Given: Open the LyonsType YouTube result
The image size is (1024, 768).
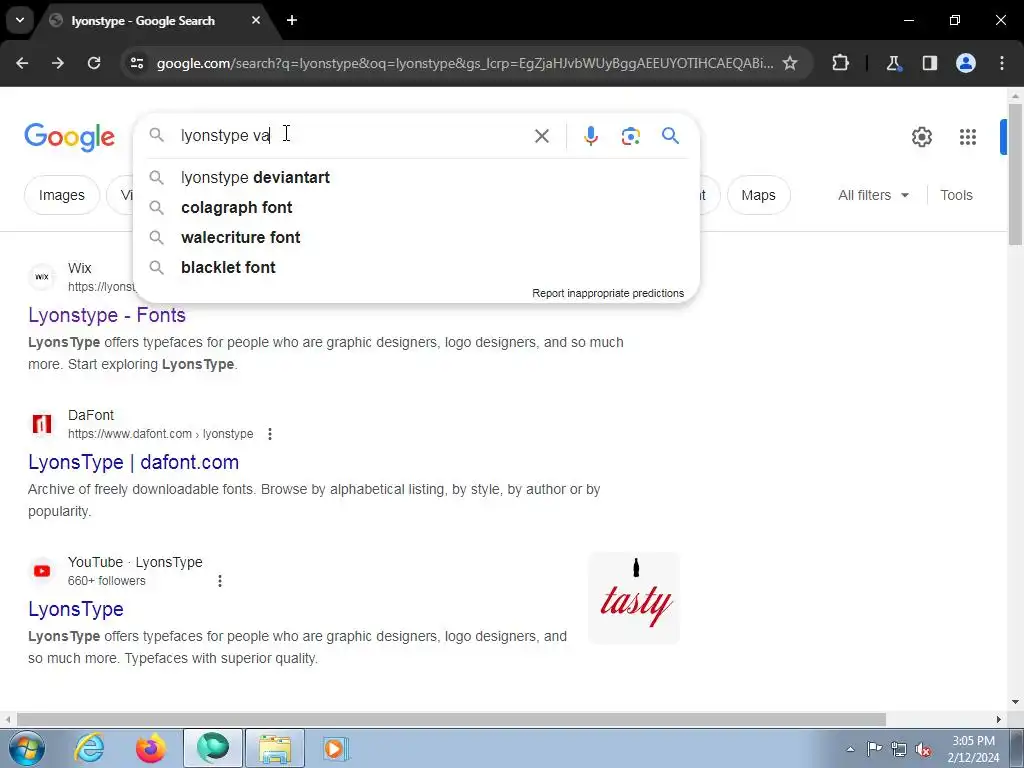Looking at the screenshot, I should coord(76,609).
